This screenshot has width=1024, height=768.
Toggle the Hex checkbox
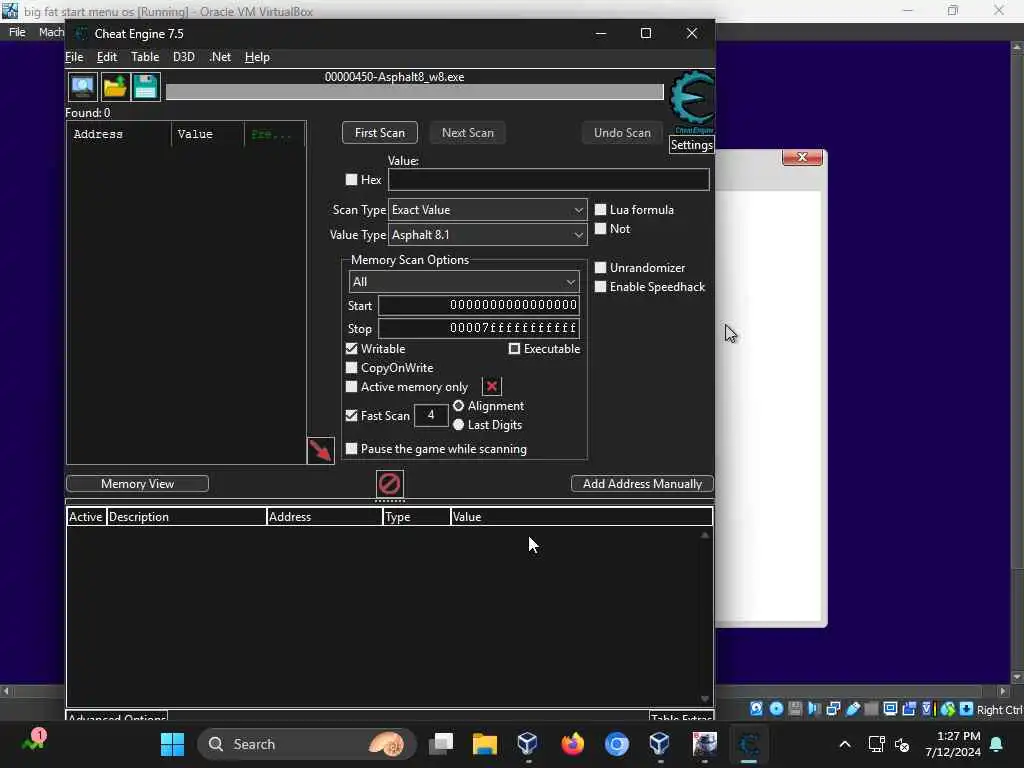tap(351, 180)
